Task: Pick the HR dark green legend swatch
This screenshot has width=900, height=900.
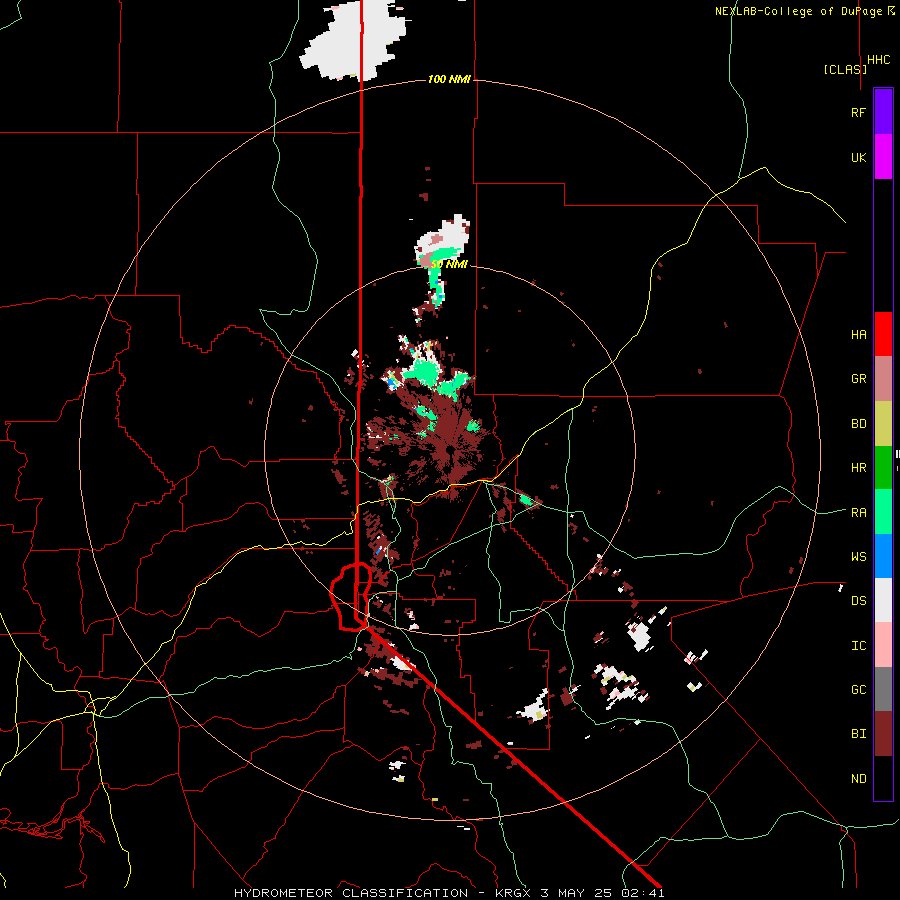Action: click(883, 468)
